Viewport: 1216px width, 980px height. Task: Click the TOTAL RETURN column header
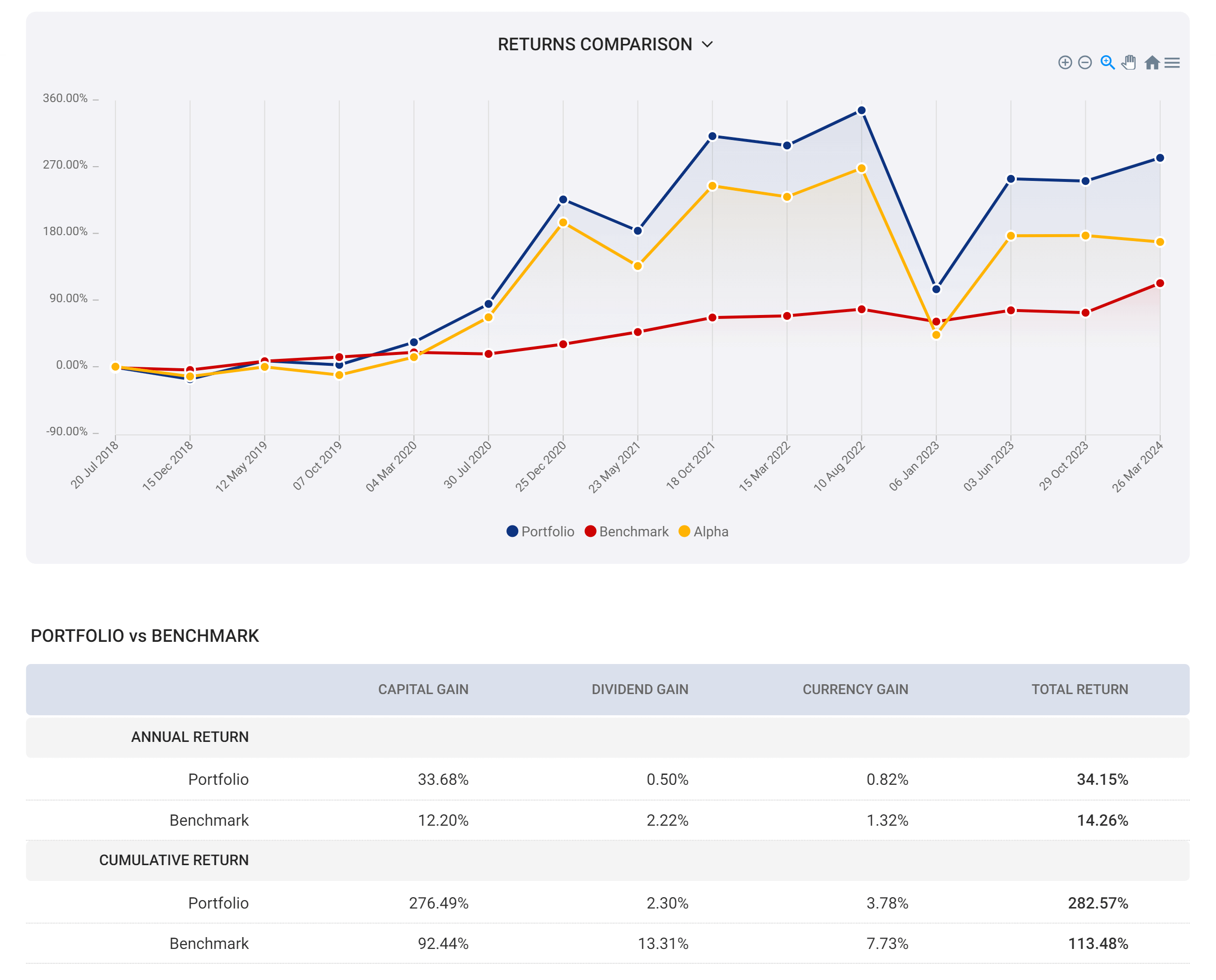1079,689
